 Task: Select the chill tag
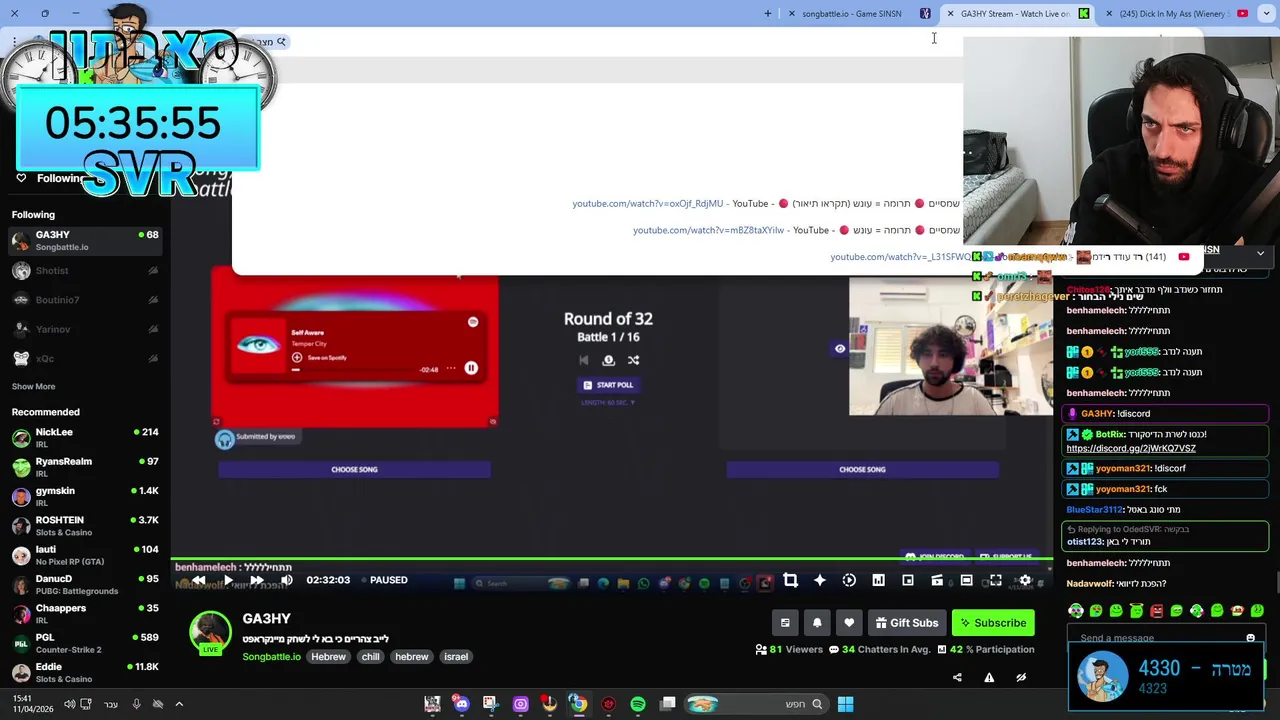[x=370, y=657]
